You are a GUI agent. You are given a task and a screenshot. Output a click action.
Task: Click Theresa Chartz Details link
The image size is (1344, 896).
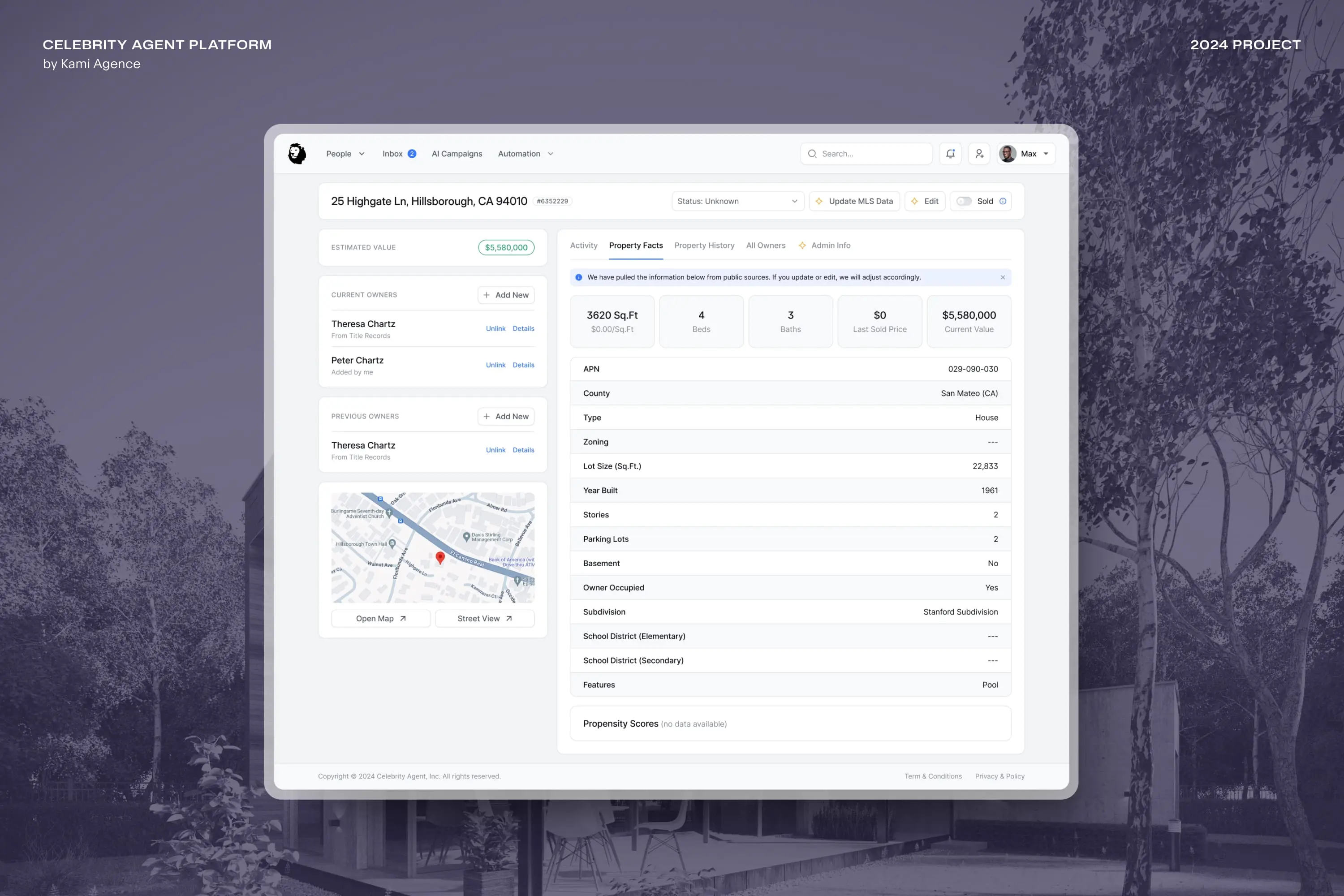[524, 328]
